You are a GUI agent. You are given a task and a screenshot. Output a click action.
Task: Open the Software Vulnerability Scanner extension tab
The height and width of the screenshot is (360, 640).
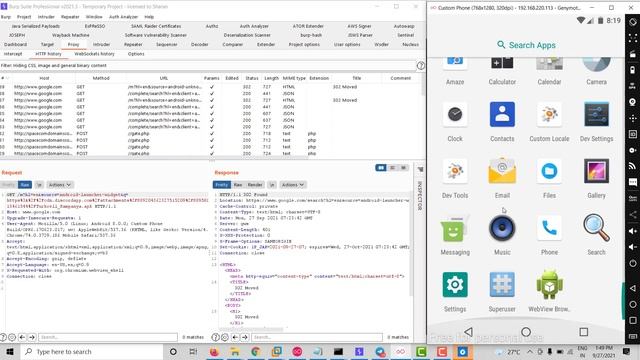tap(156, 35)
